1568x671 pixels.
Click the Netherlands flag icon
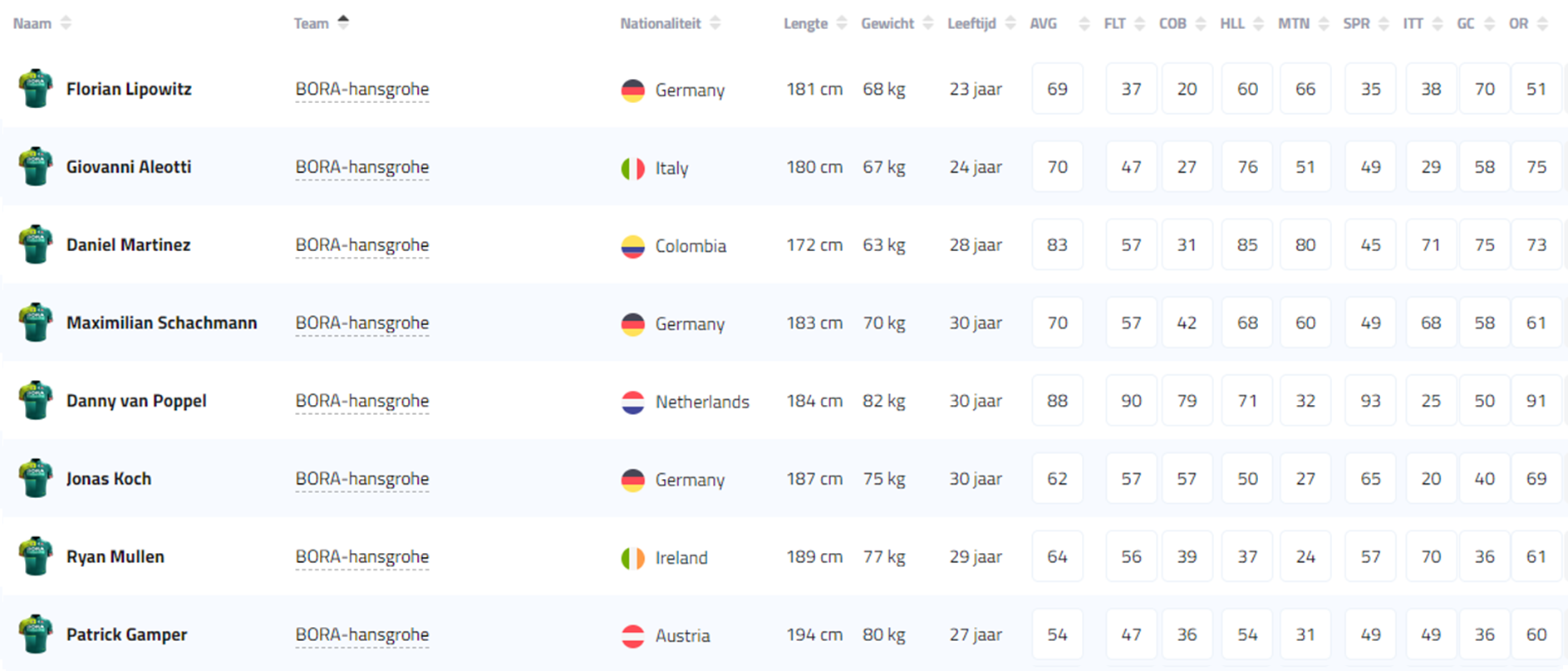click(x=633, y=402)
